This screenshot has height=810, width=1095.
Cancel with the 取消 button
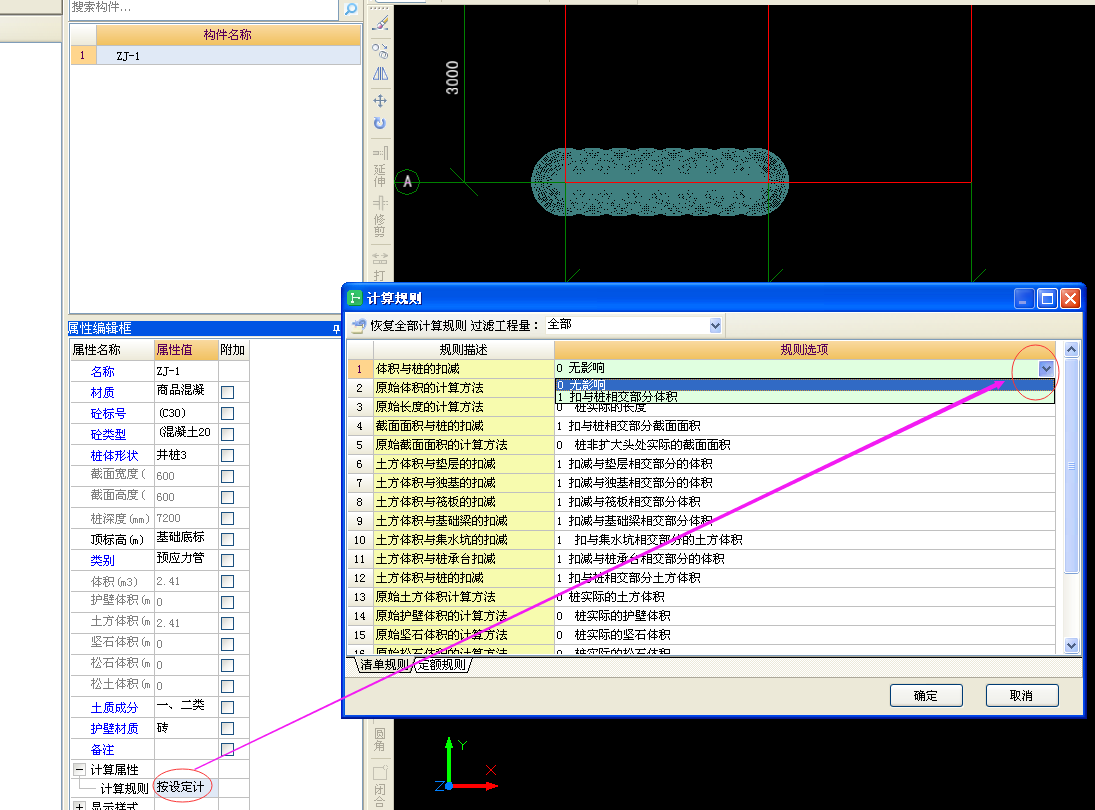pos(1022,695)
